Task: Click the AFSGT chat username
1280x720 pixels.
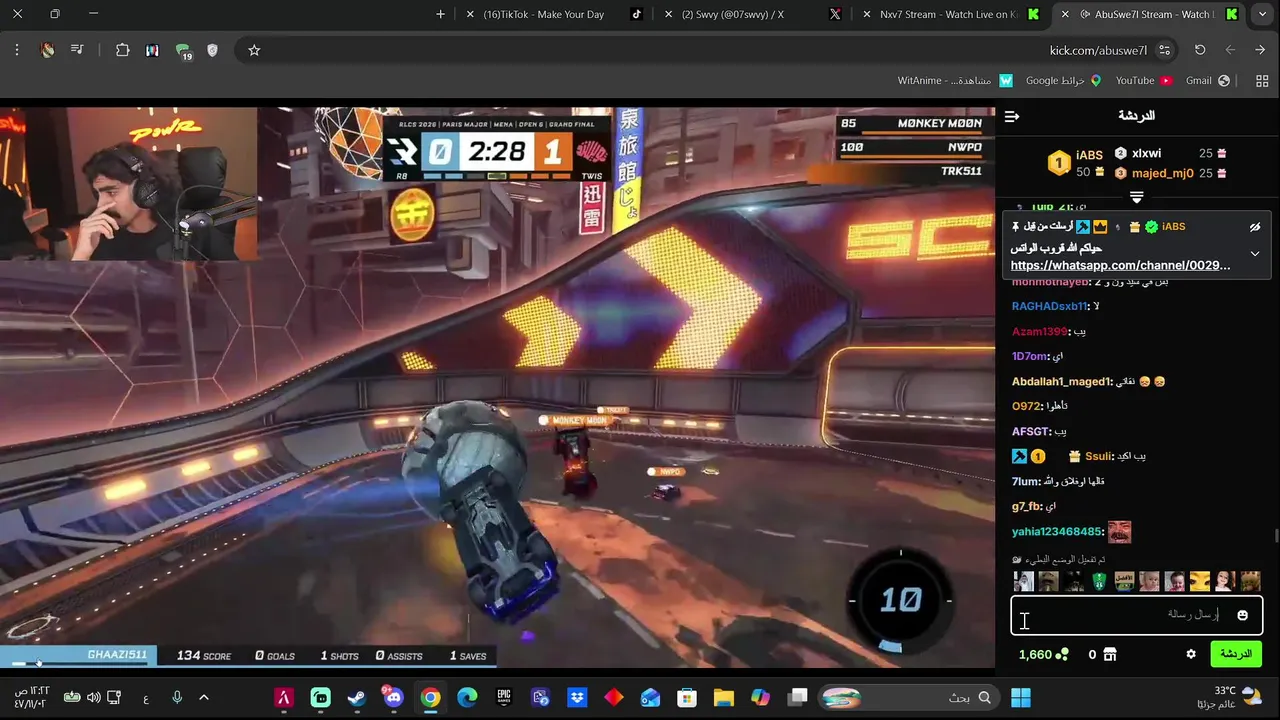Action: point(1032,431)
